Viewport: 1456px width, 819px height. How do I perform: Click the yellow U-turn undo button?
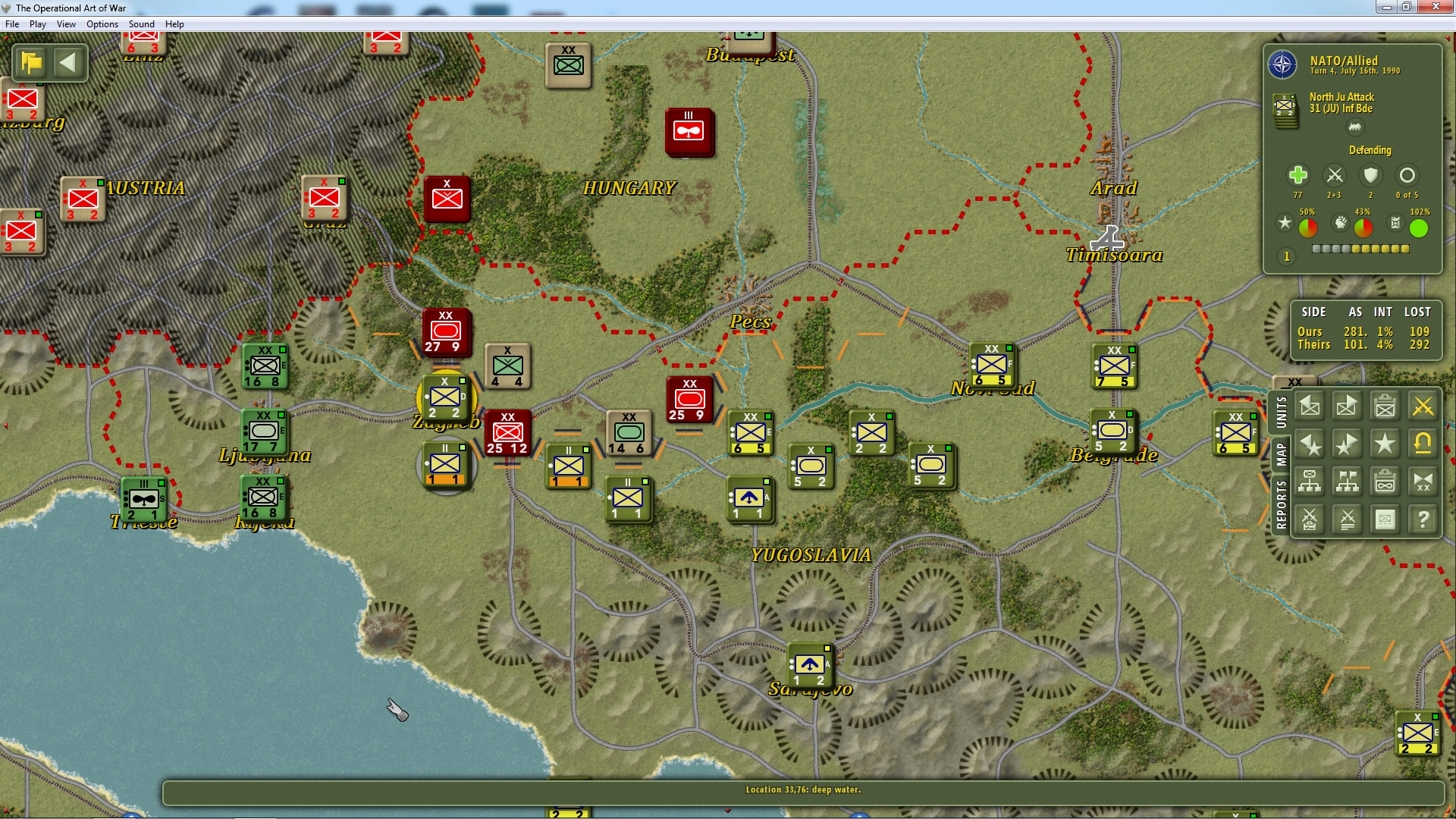point(1423,444)
